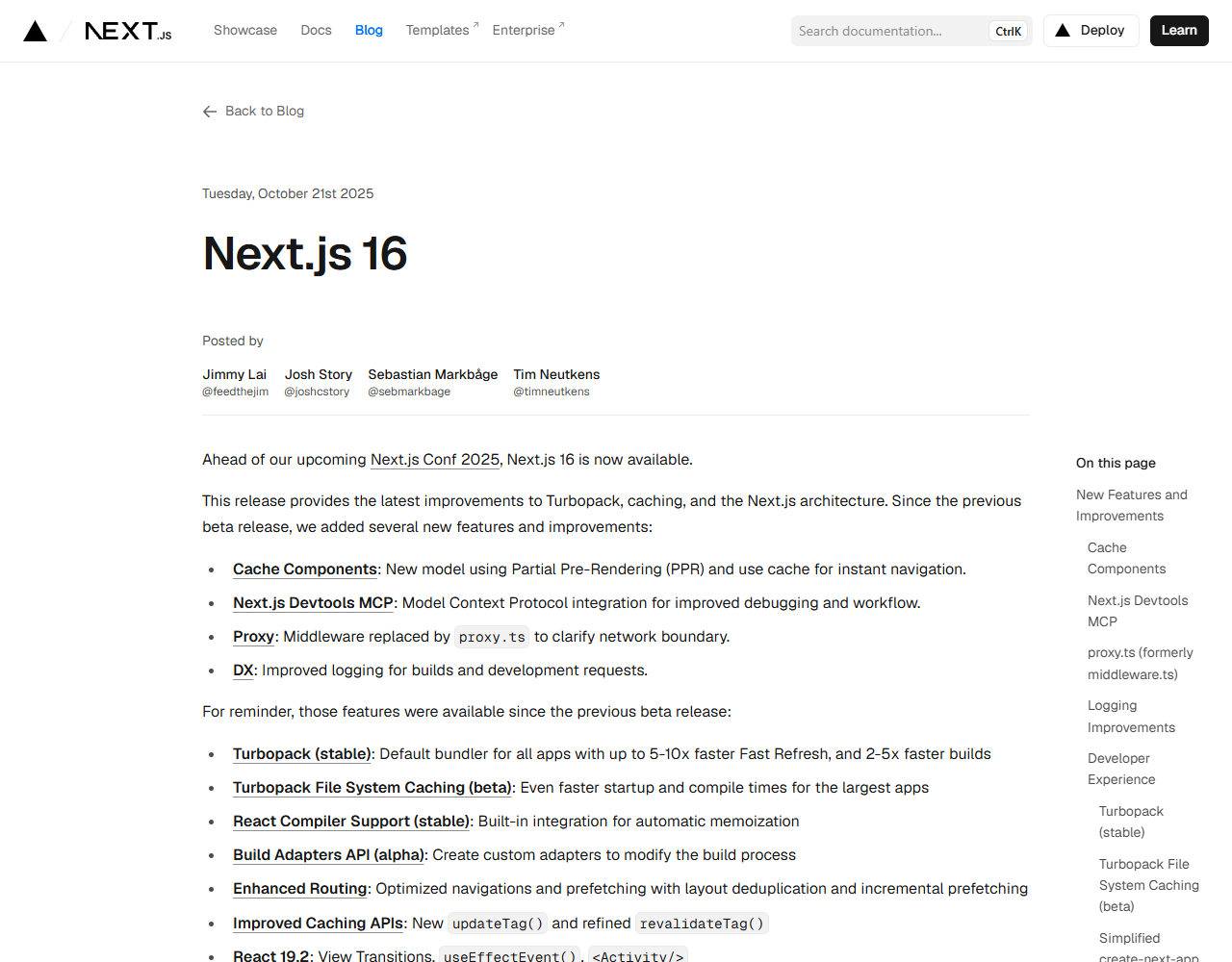
Task: Jump to Next.js Devtools MCP in sidebar
Action: coord(1138,611)
